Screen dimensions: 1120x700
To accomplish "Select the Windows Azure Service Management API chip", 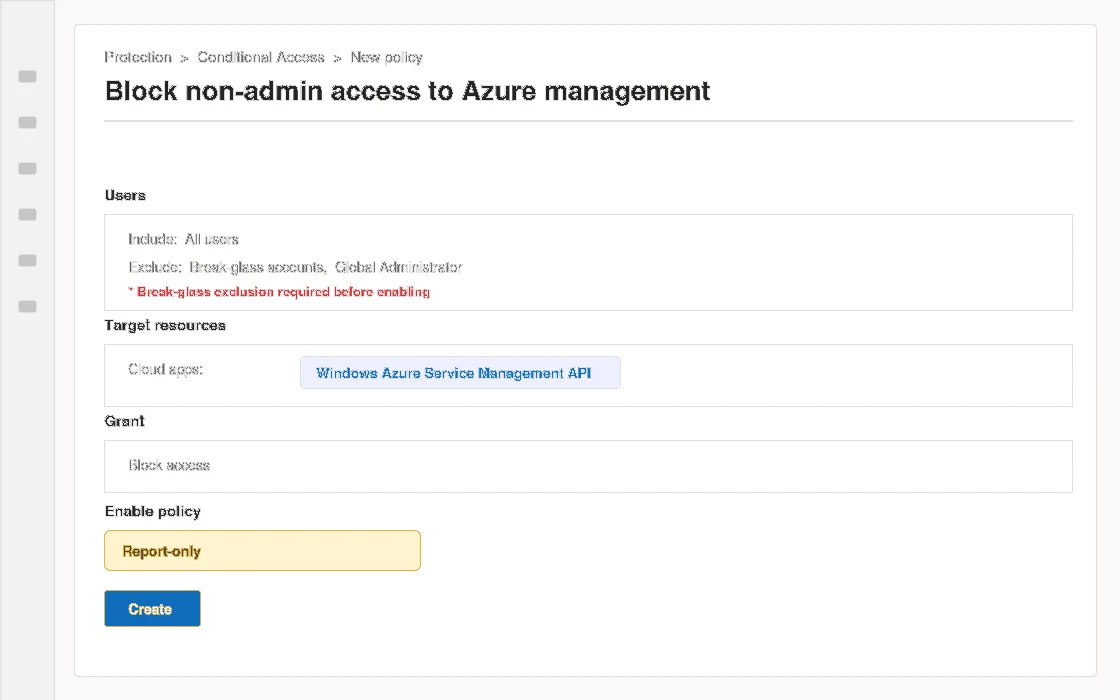I will [460, 373].
